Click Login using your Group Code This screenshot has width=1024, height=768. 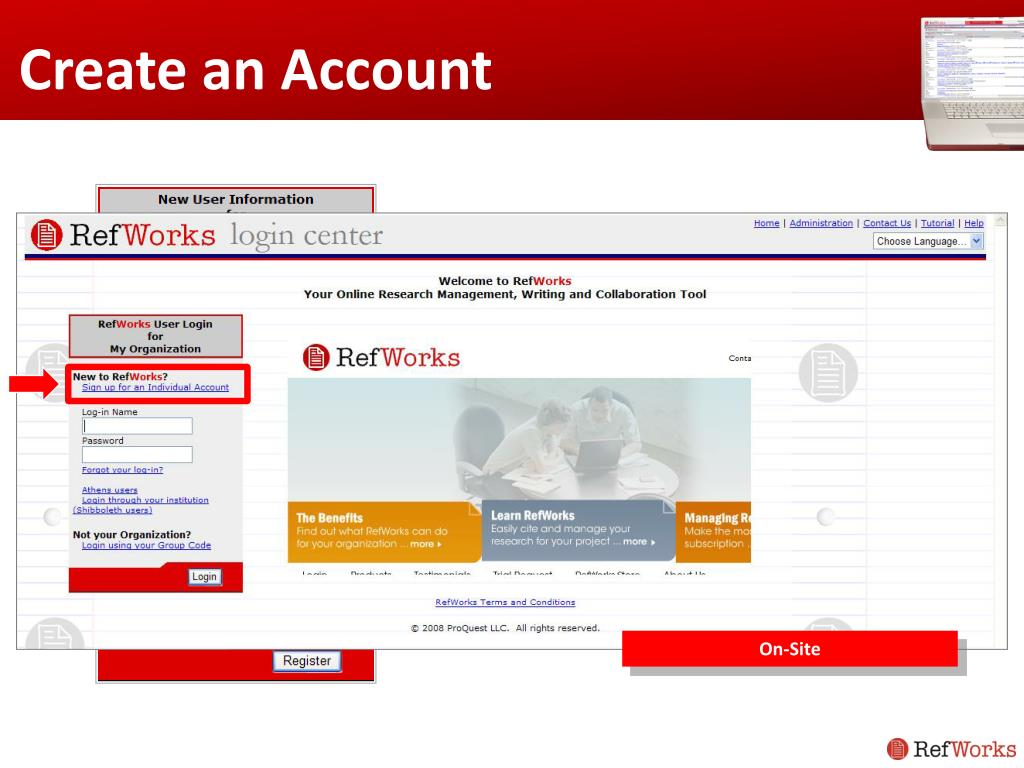pyautogui.click(x=146, y=545)
